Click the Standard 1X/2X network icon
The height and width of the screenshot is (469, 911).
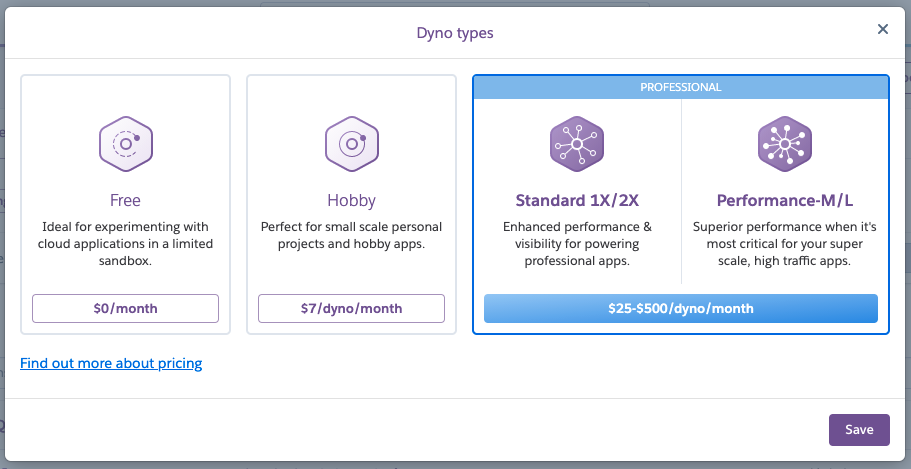pyautogui.click(x=577, y=145)
